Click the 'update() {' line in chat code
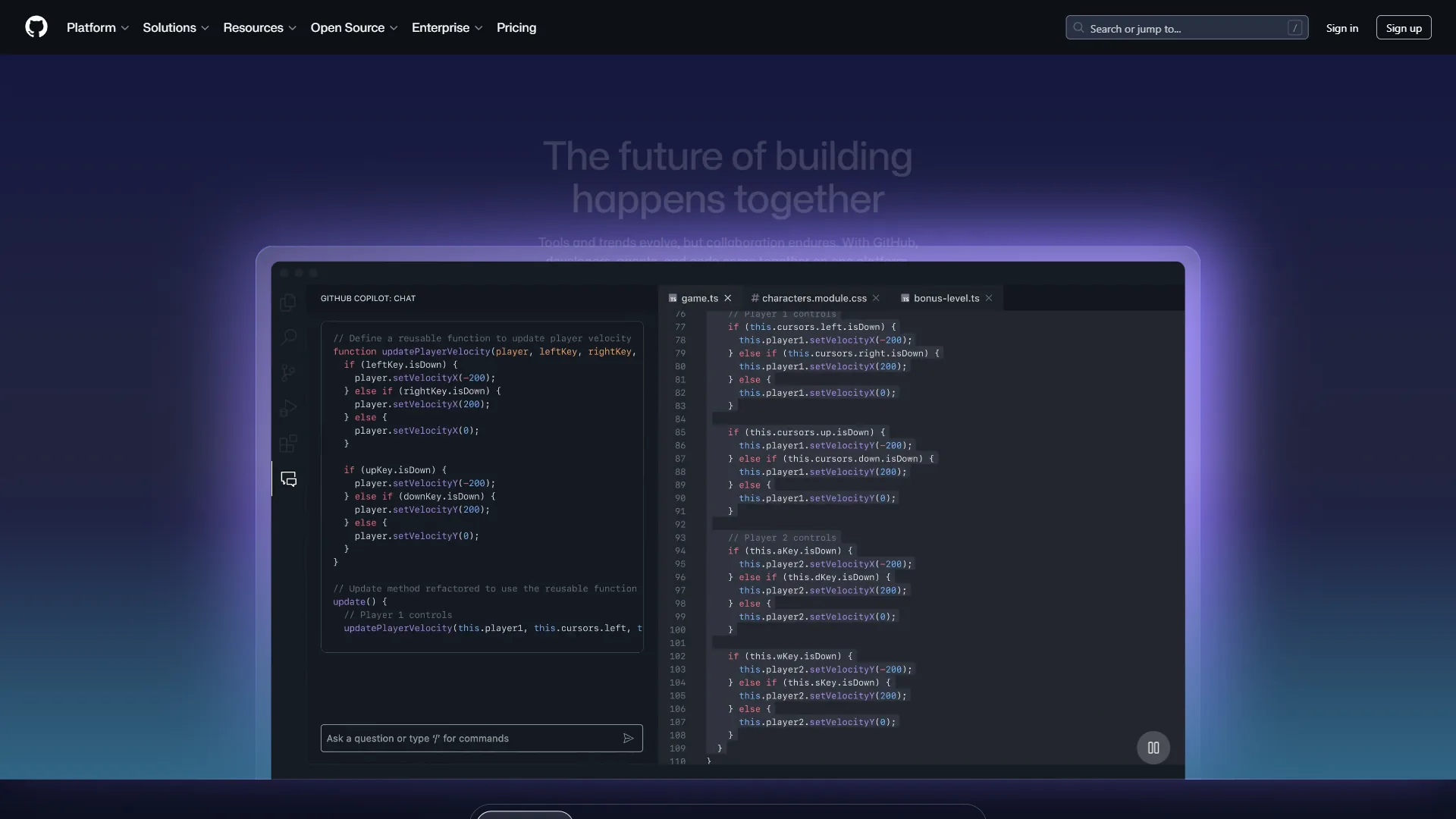 (x=359, y=601)
